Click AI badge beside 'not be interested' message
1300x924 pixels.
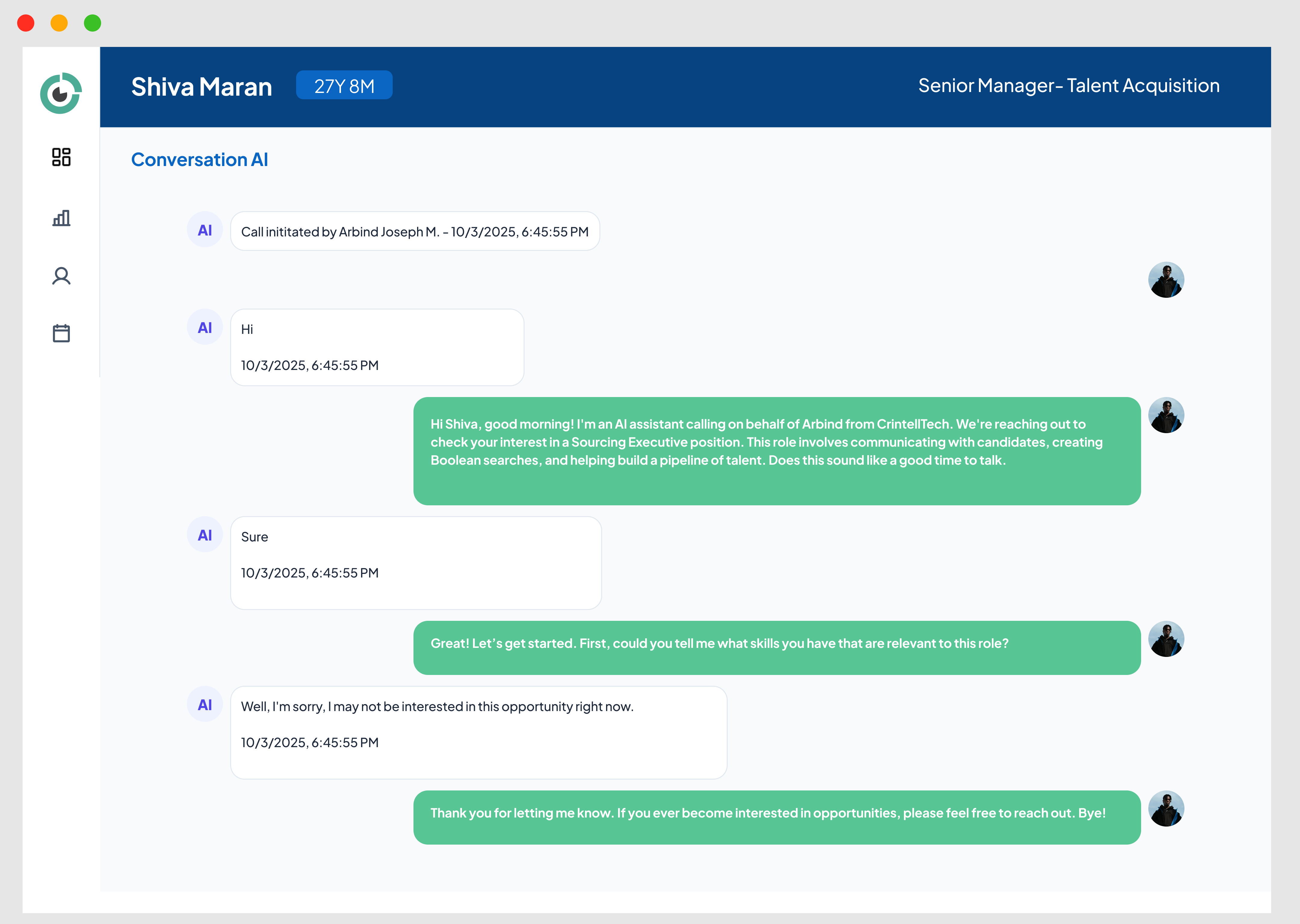[x=204, y=705]
